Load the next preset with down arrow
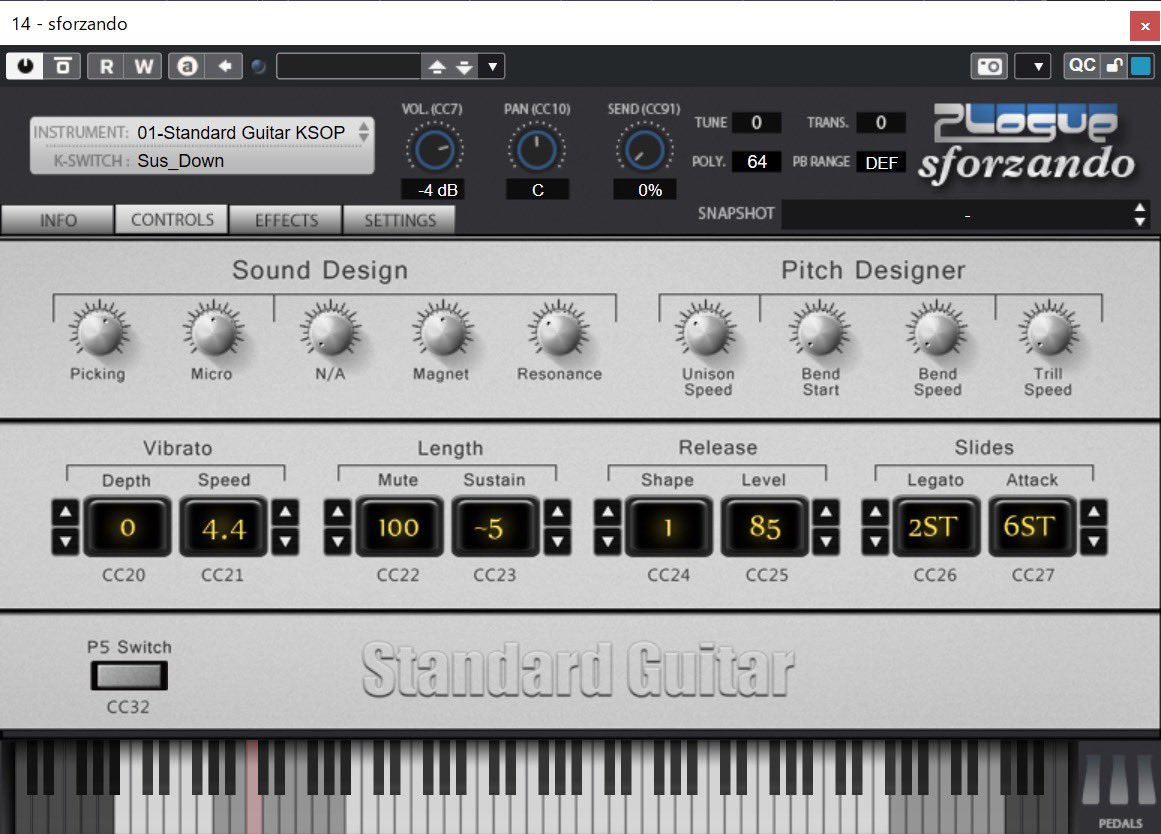1161x834 pixels. click(x=464, y=67)
